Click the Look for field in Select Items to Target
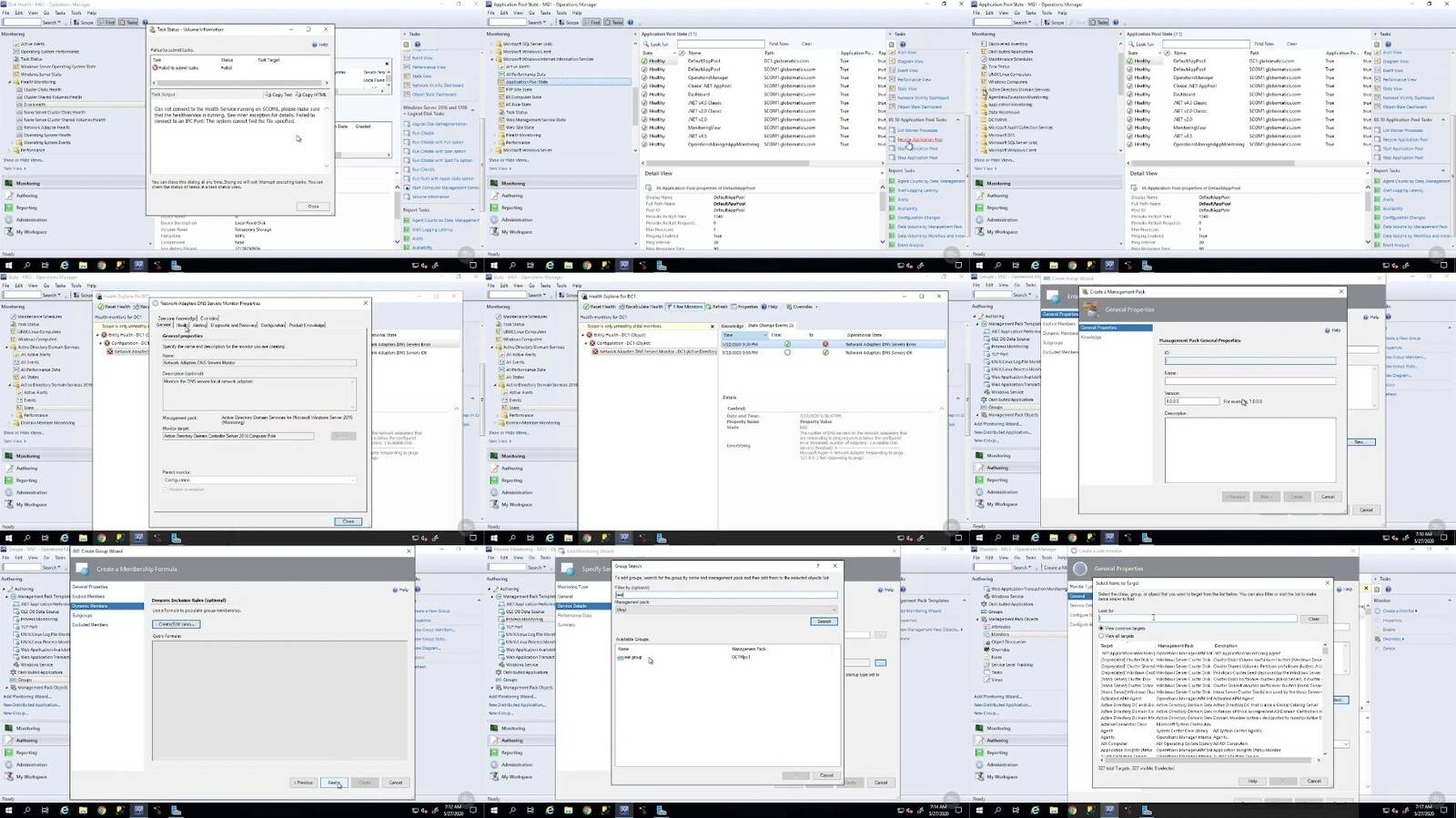Viewport: 1456px width, 818px height. click(x=1198, y=619)
